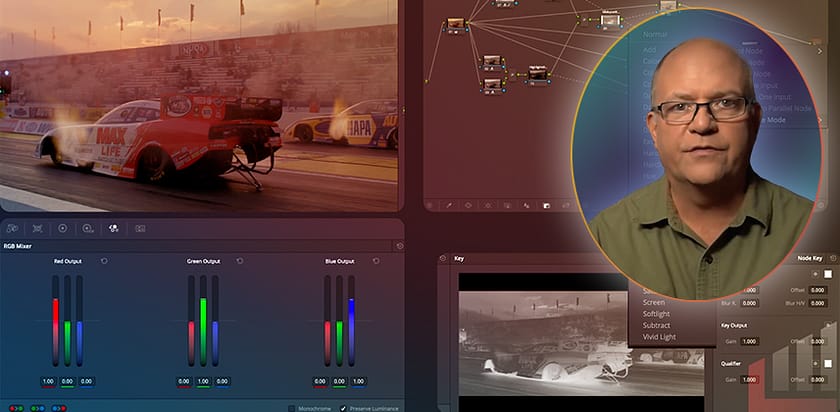Reset the Green Output channel
The height and width of the screenshot is (412, 840).
(x=239, y=261)
